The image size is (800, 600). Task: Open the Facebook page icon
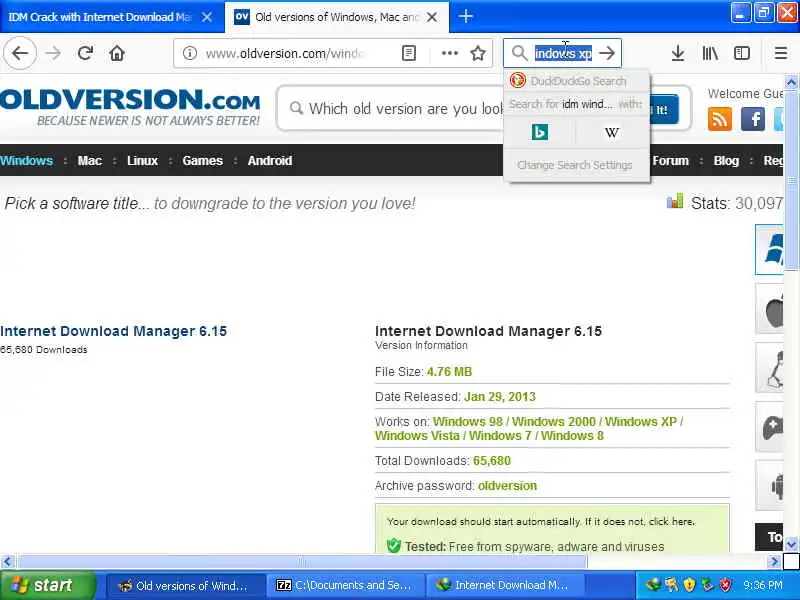pyautogui.click(x=753, y=119)
